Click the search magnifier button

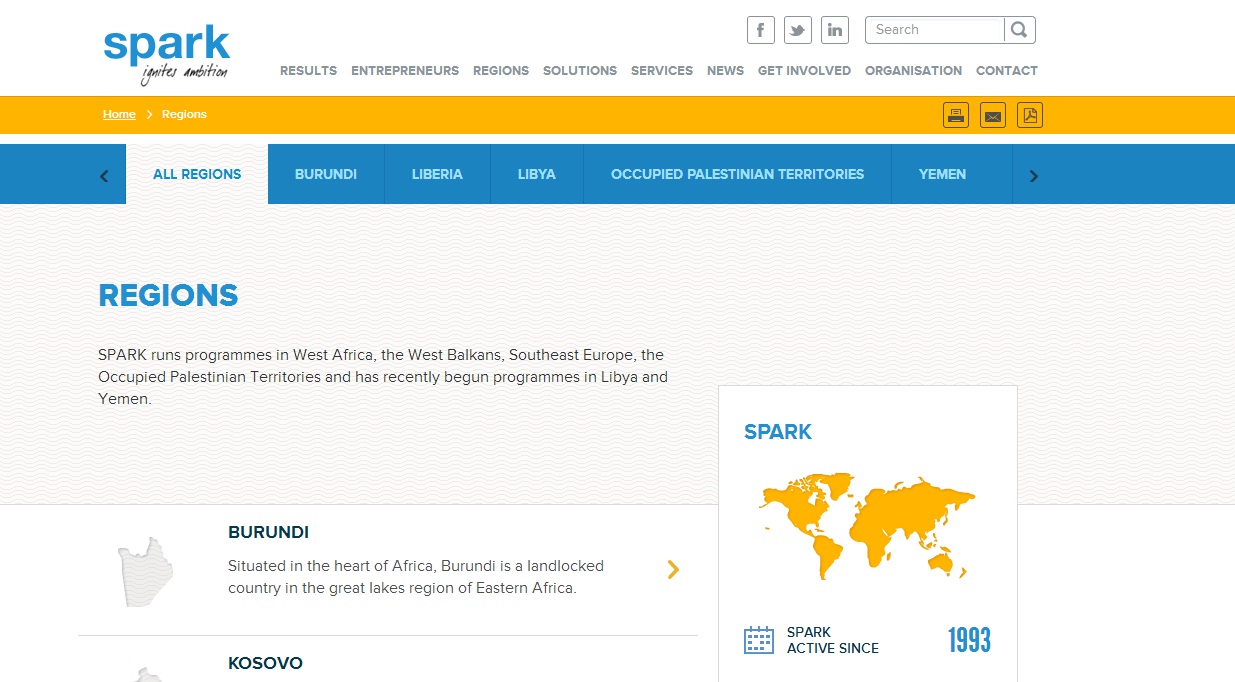coord(1019,30)
